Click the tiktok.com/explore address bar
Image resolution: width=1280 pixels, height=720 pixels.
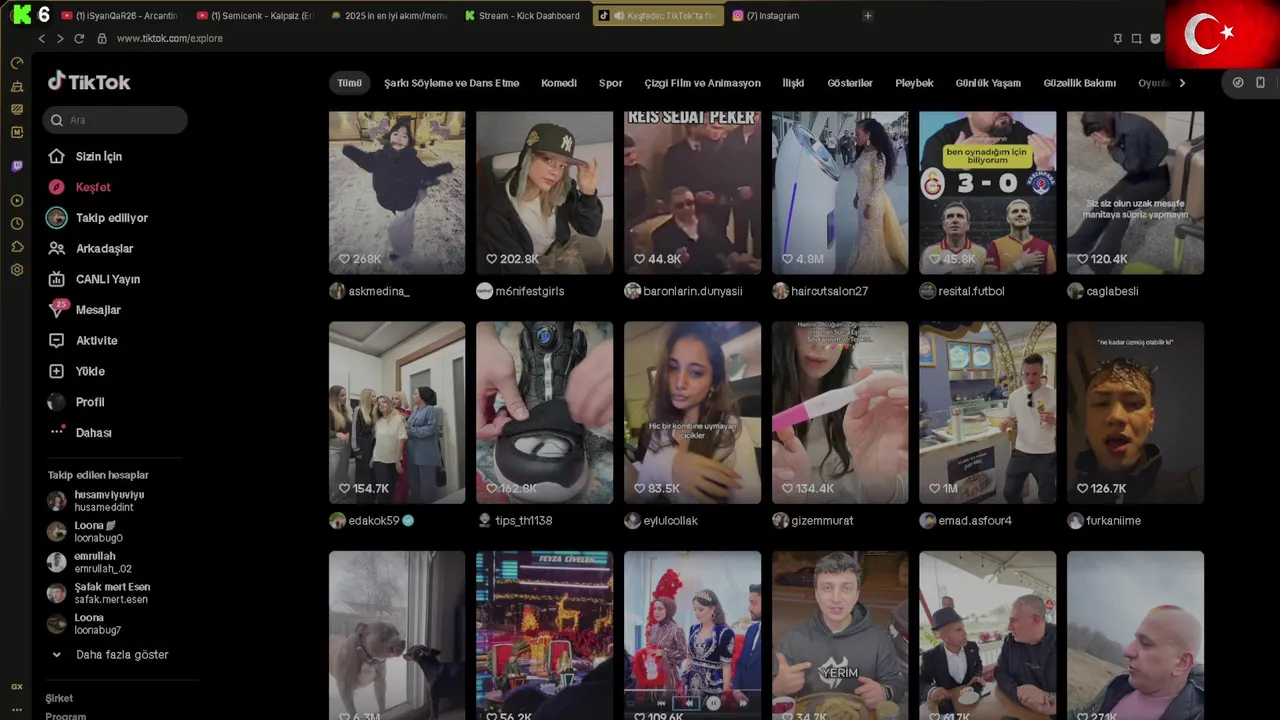[169, 38]
